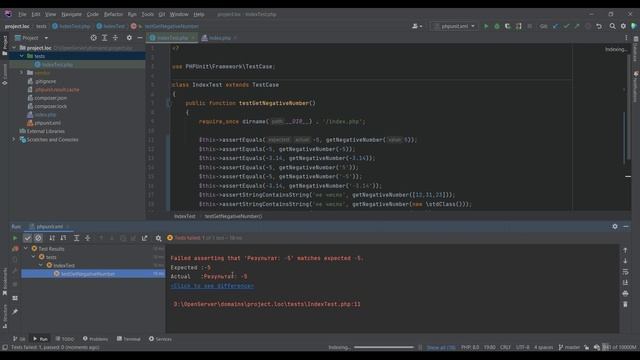Toggle Show Passed tests checkmark button

point(27,238)
